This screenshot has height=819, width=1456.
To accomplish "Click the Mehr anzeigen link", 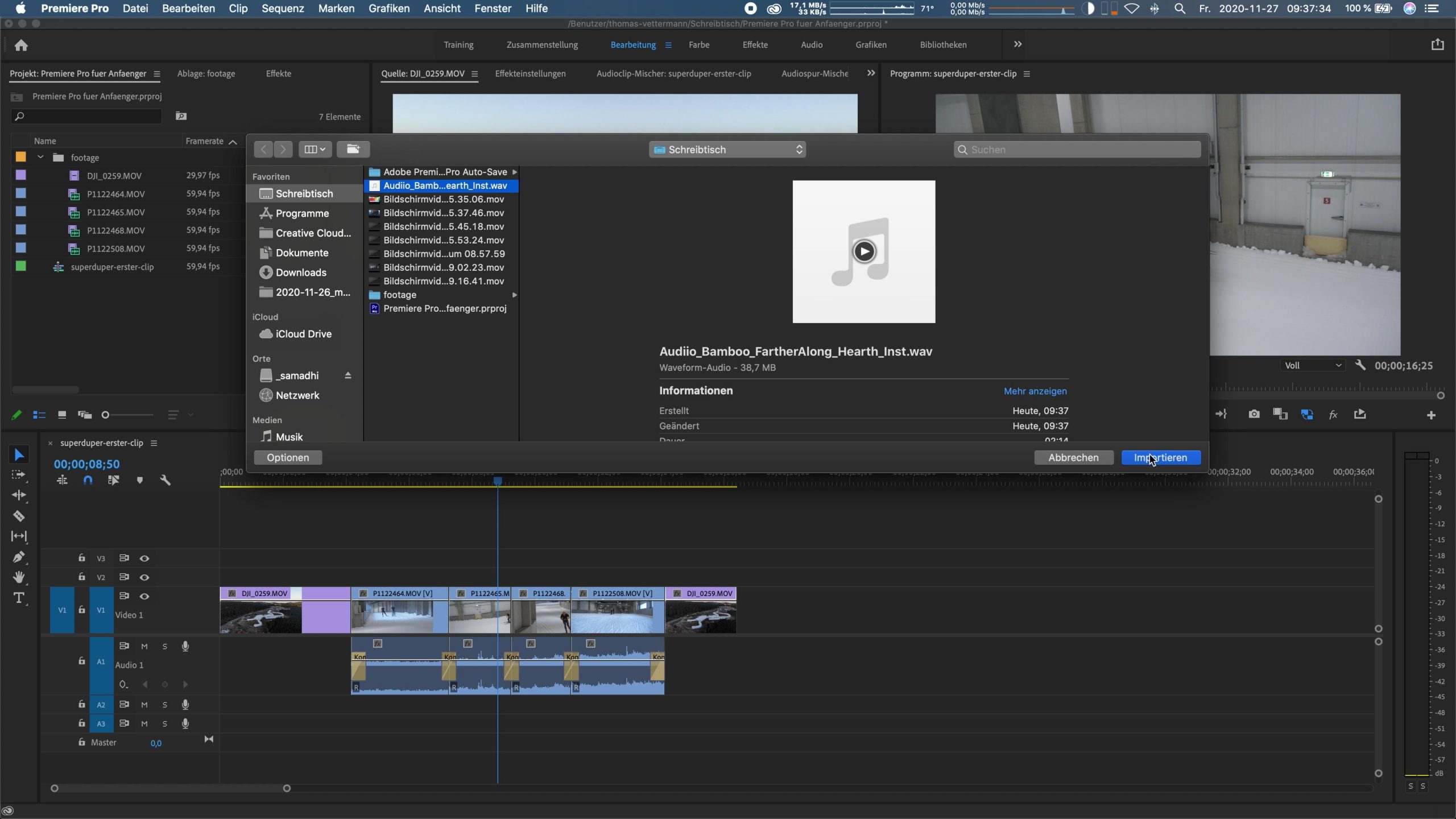I will [1035, 391].
